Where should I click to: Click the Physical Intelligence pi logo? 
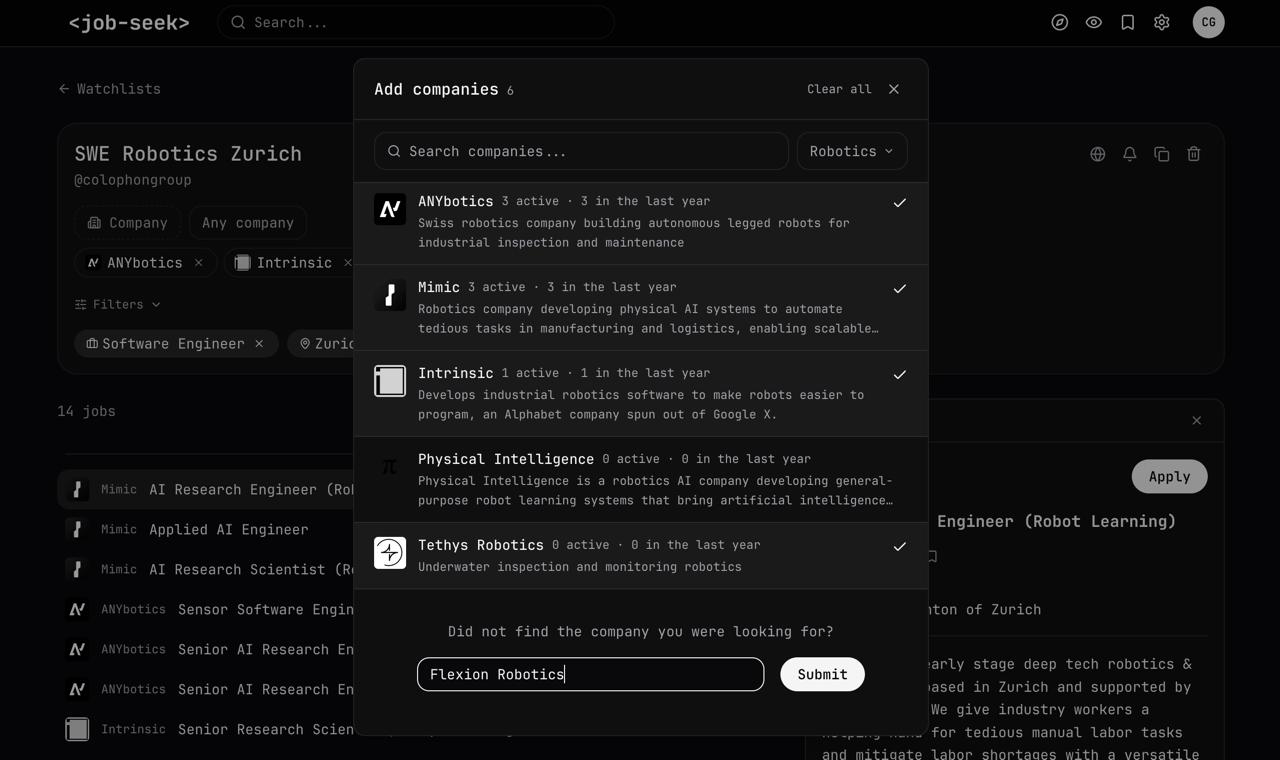coord(390,467)
